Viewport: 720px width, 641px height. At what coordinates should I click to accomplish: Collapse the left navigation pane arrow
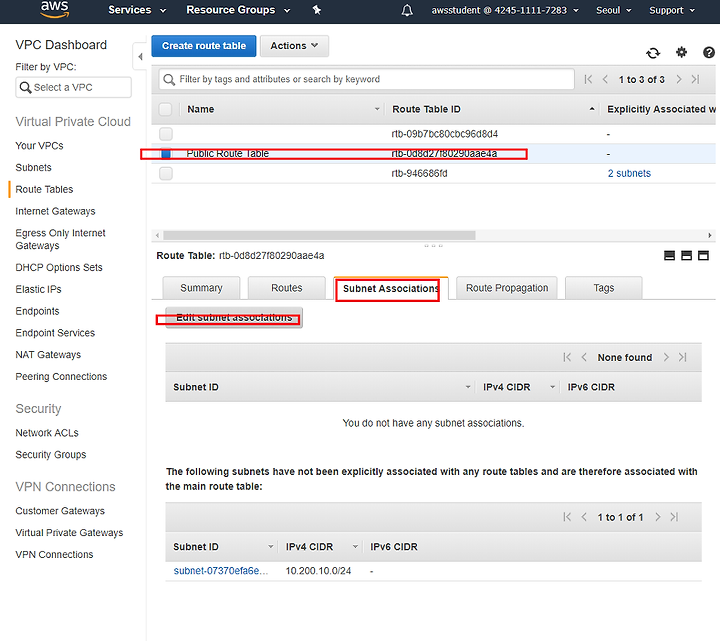point(140,56)
